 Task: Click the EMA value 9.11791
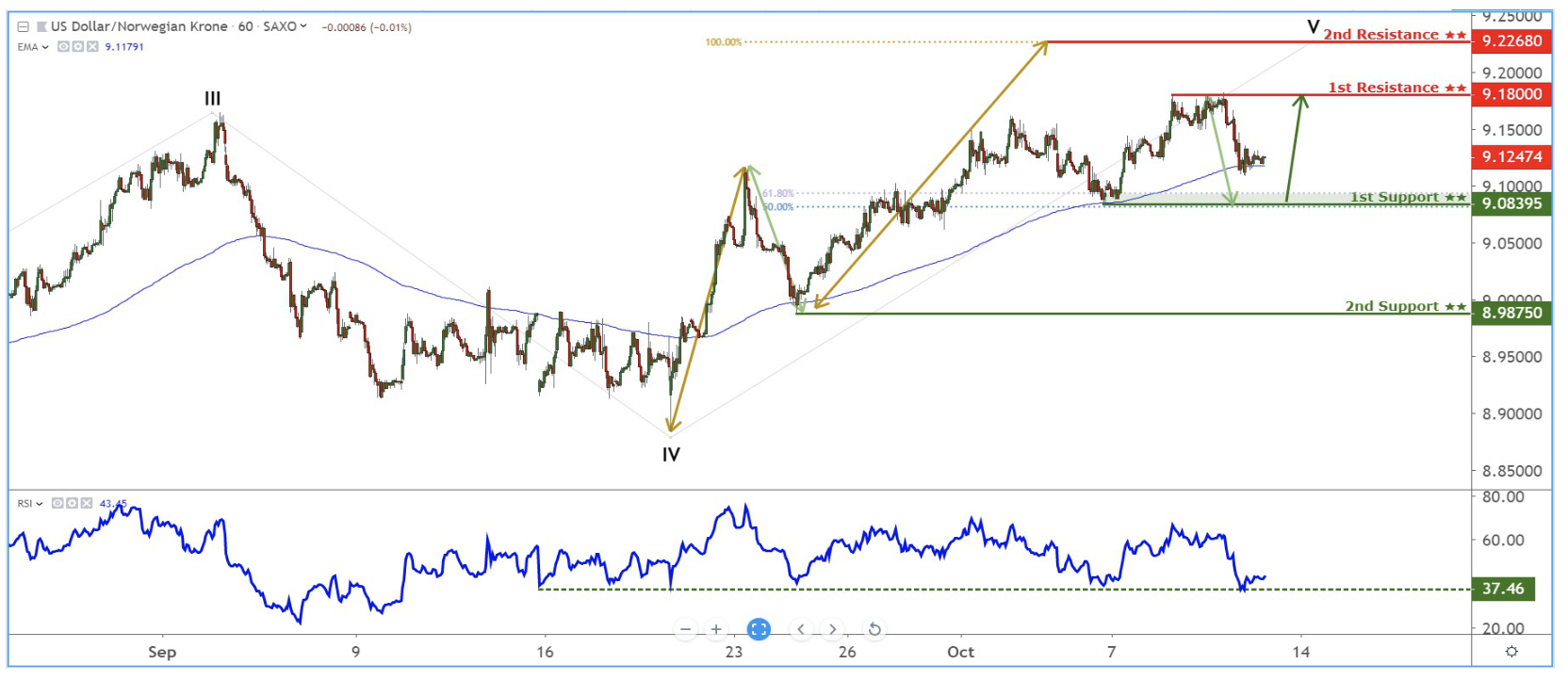[x=124, y=47]
